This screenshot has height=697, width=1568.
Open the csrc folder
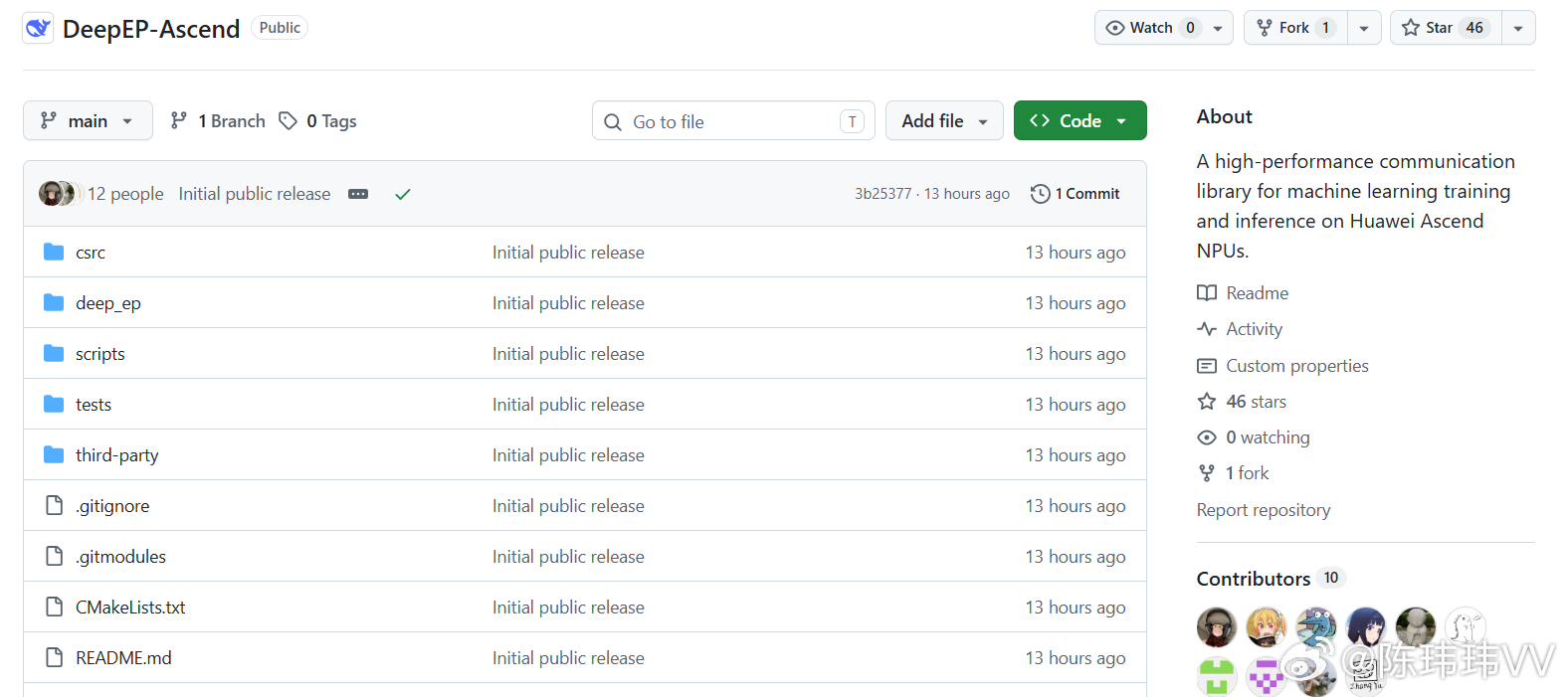[x=91, y=253]
